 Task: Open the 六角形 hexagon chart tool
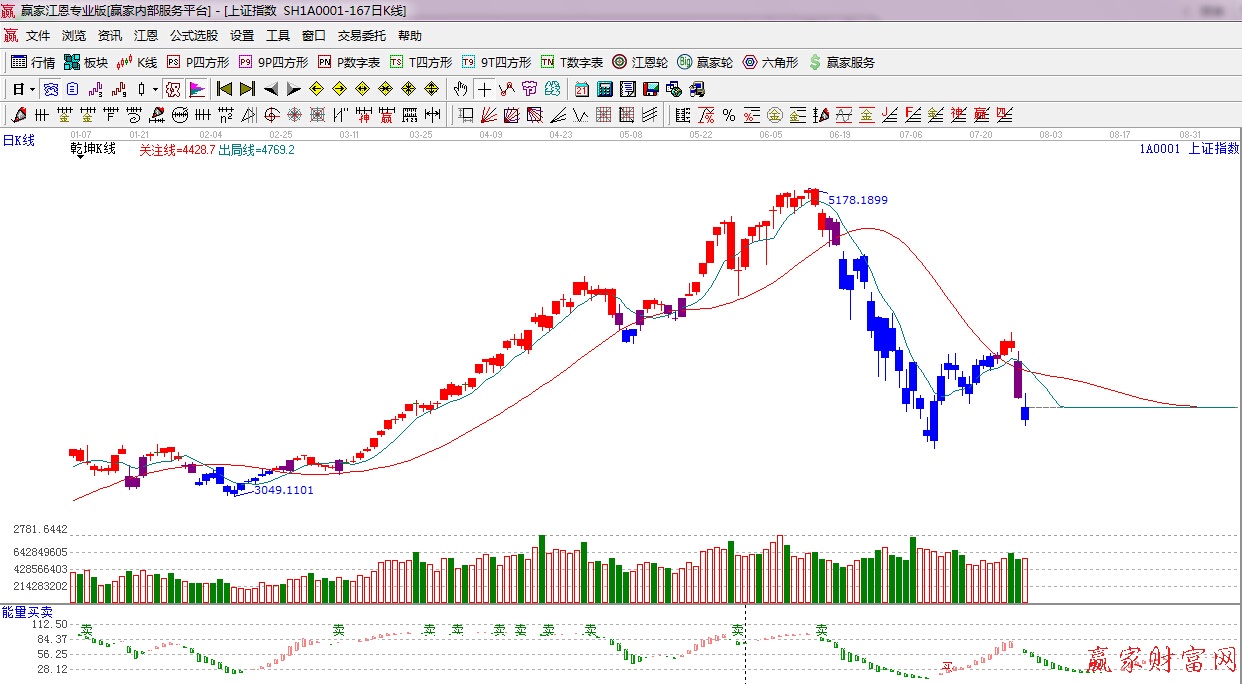click(770, 62)
